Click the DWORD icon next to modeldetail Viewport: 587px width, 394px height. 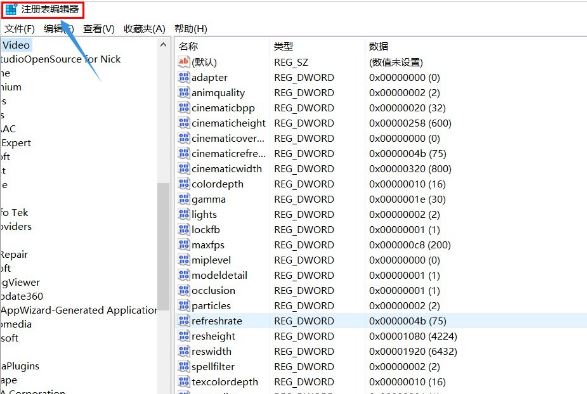[183, 275]
